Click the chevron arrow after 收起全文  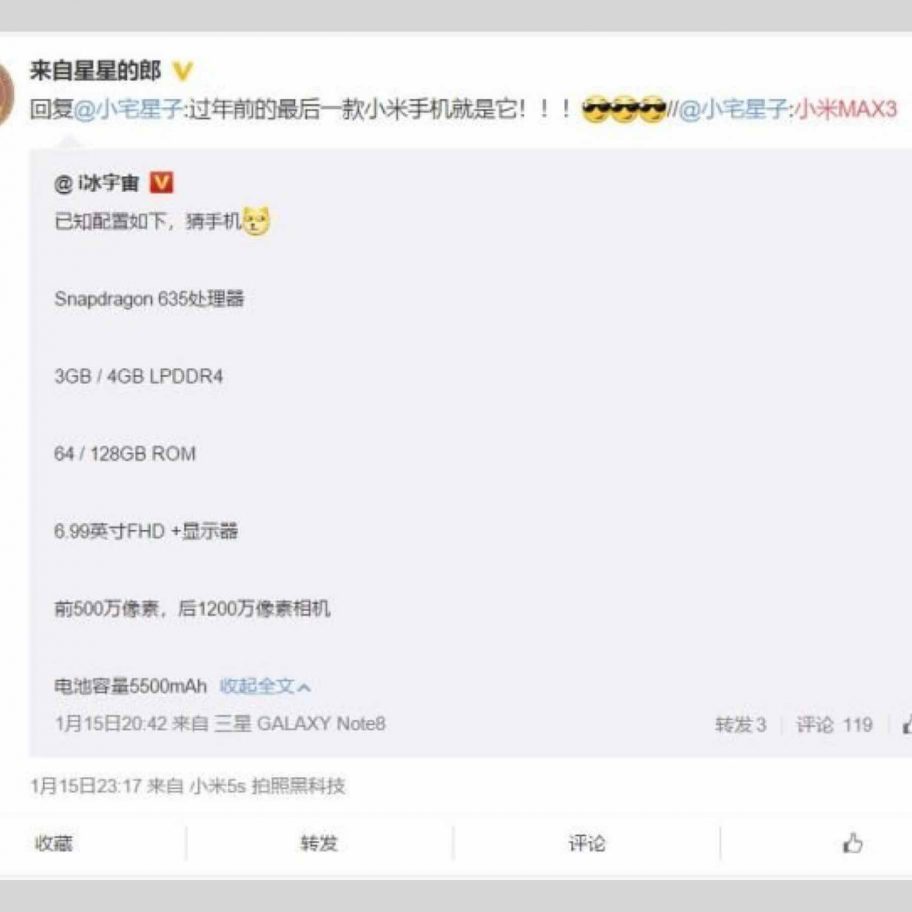[x=304, y=687]
